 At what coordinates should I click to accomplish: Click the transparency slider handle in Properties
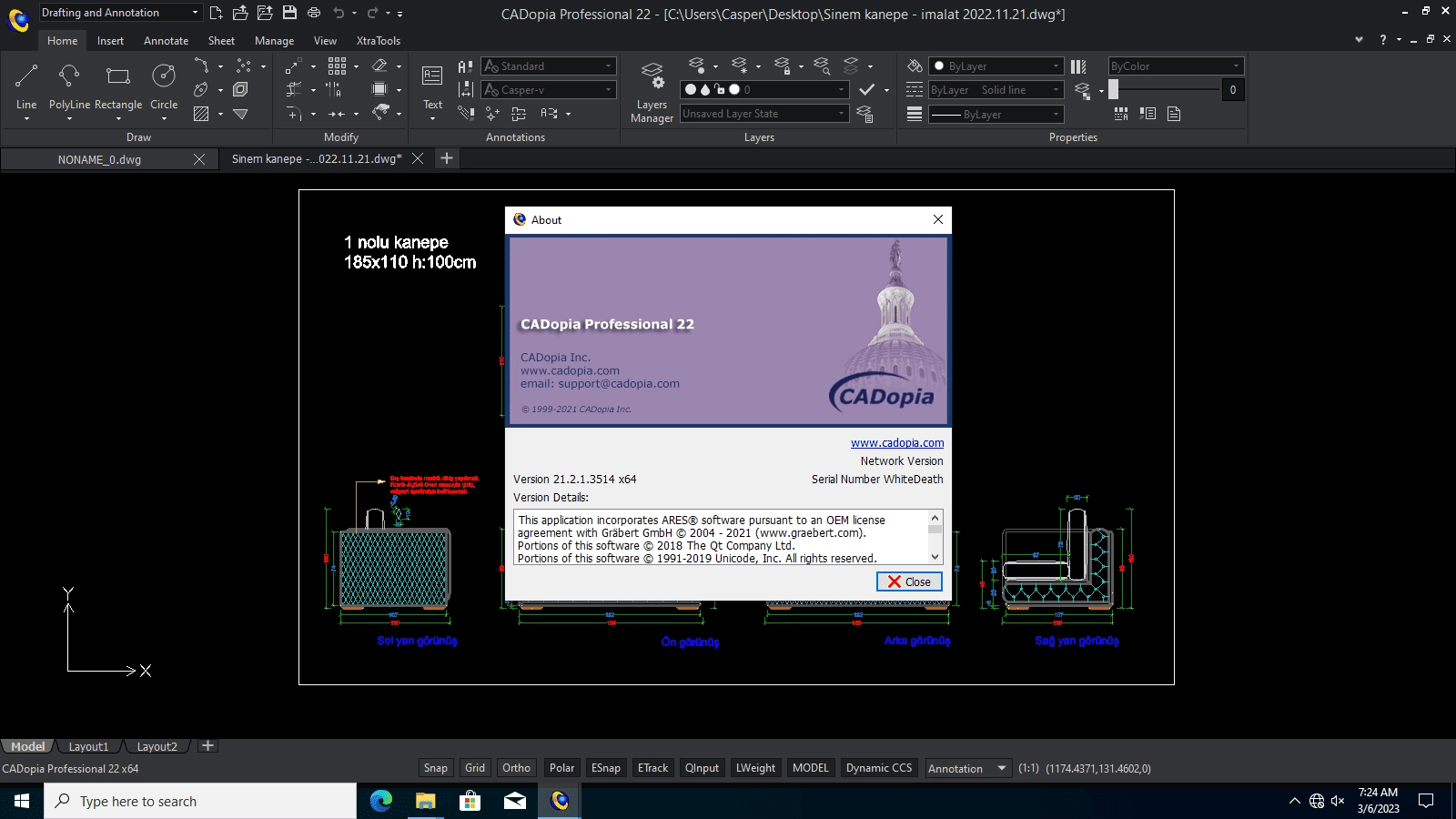coord(1113,89)
